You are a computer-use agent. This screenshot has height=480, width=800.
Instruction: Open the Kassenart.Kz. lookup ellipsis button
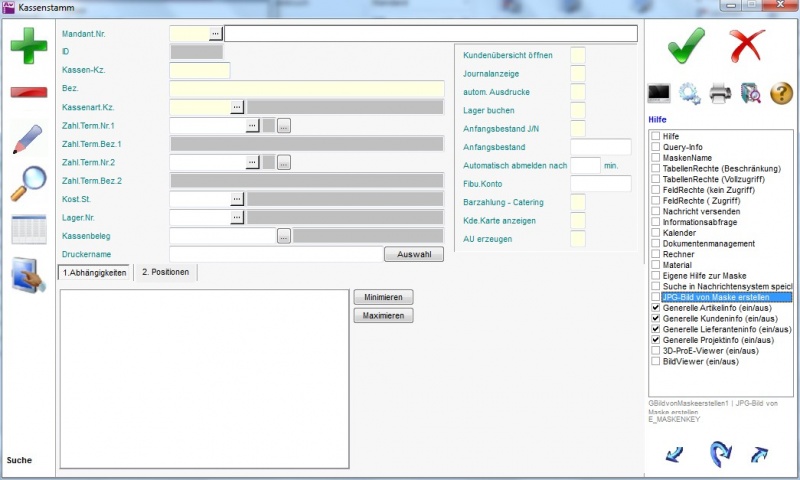237,106
